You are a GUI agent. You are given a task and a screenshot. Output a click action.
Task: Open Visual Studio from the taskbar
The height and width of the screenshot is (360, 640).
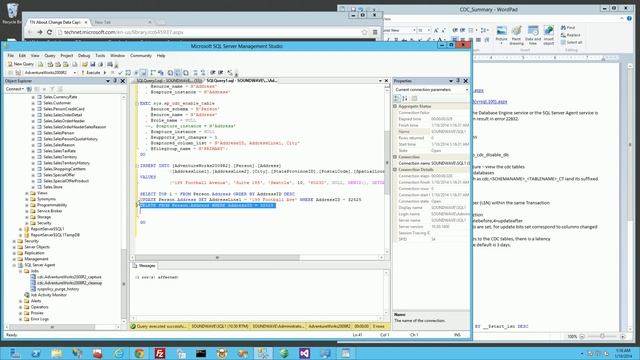pyautogui.click(x=304, y=353)
